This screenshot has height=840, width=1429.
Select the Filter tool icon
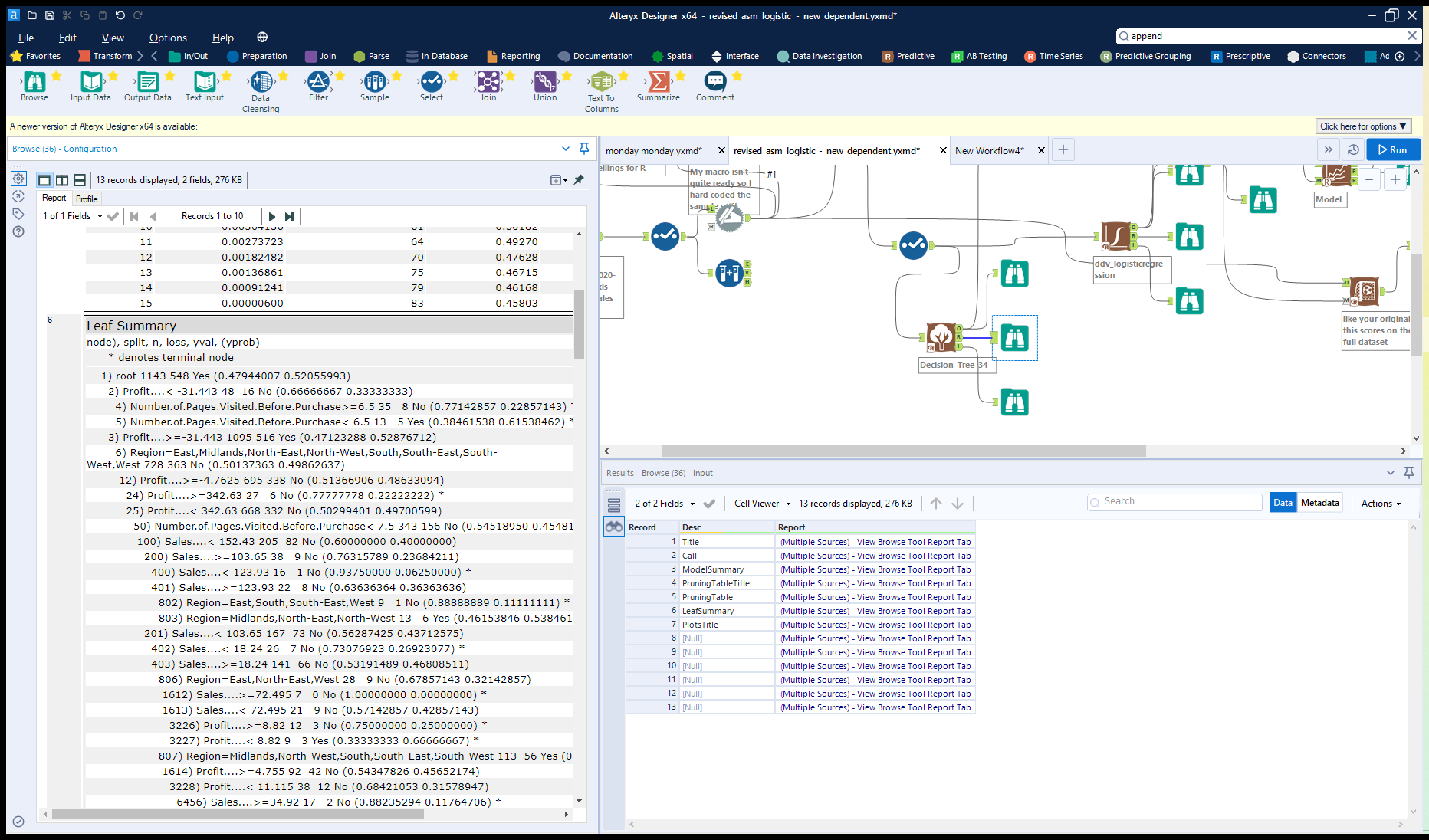[x=318, y=82]
